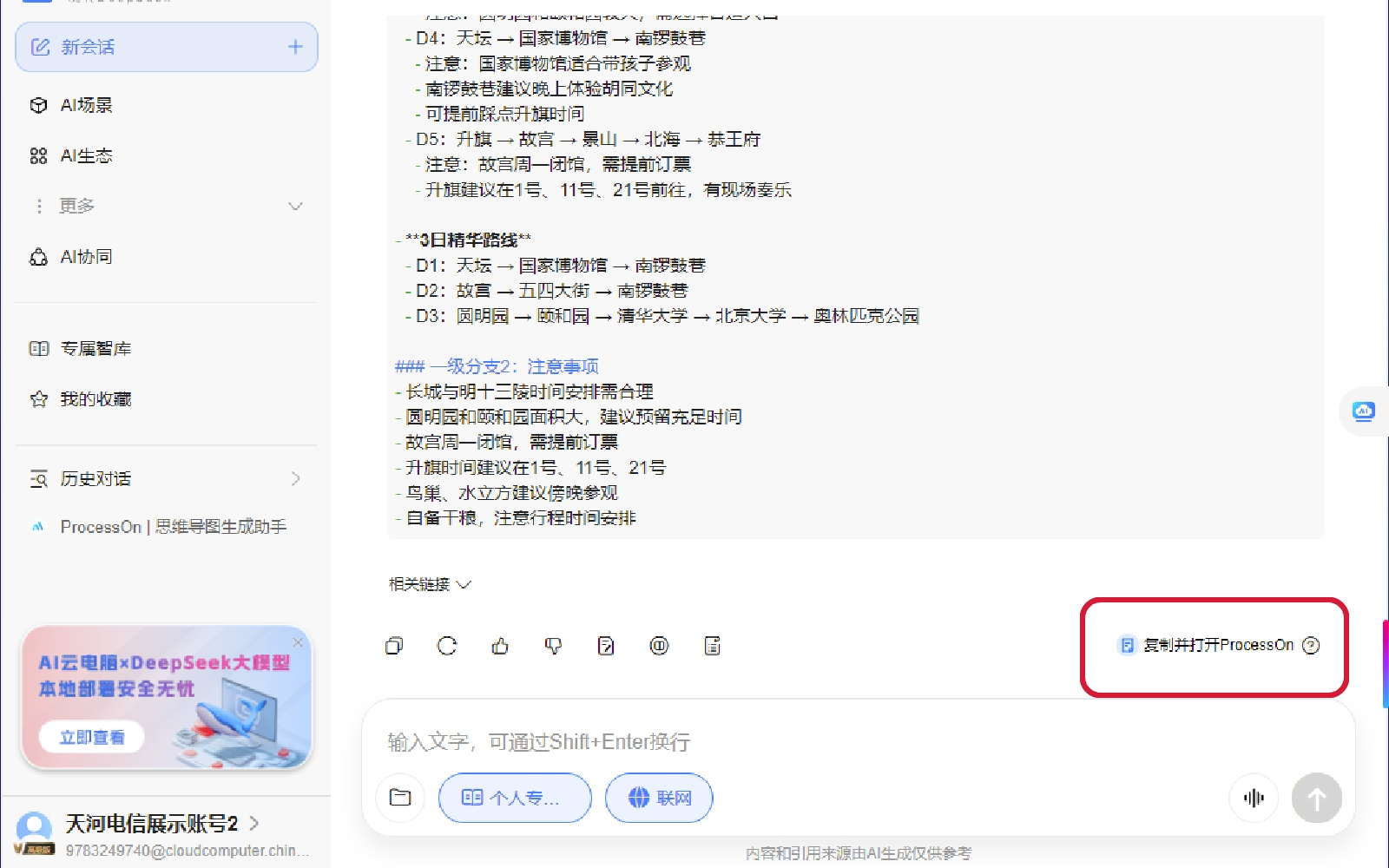The image size is (1389, 868).
Task: Click the D1: 天坛 → 国家博物馆 line
Action: [x=556, y=265]
